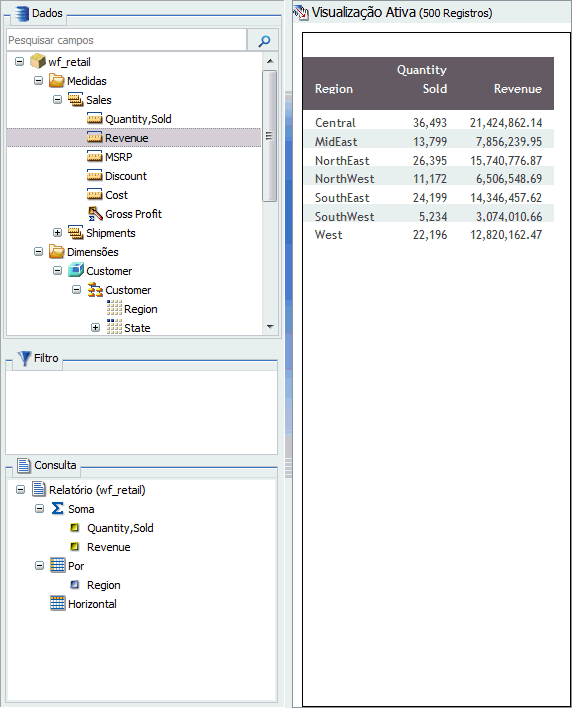Click the Sigma icon beside Soma
Viewport: 572px width, 708px height.
(x=57, y=508)
